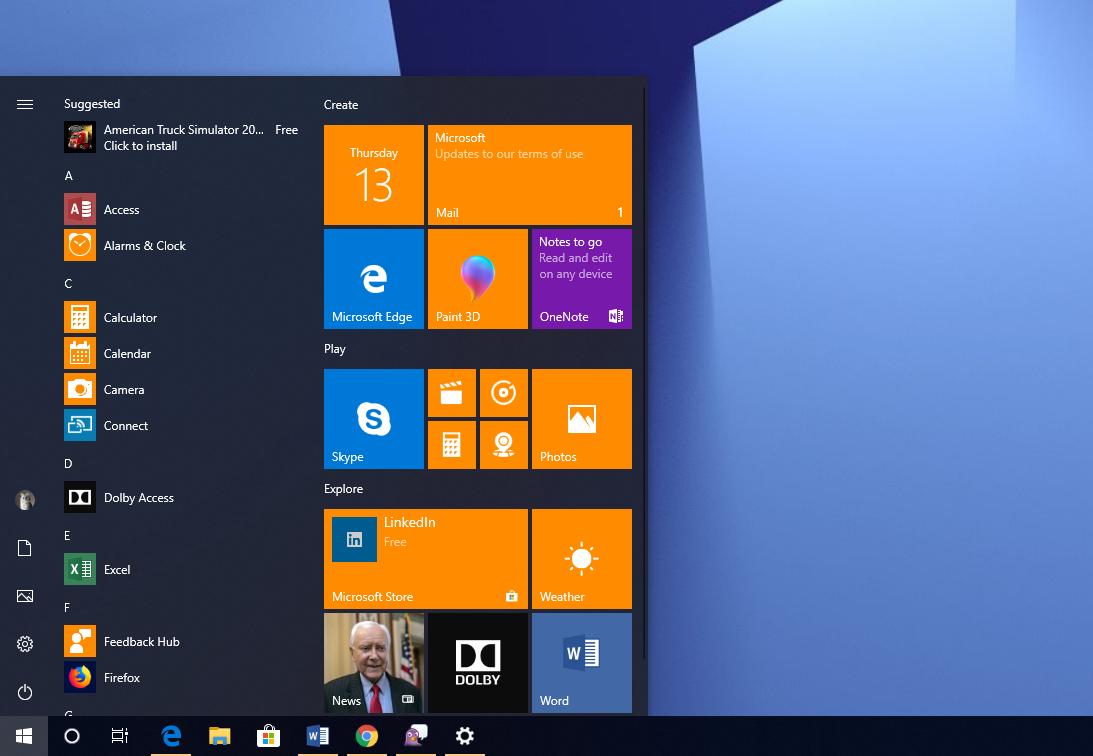Launch the Camera app

[x=181, y=389]
